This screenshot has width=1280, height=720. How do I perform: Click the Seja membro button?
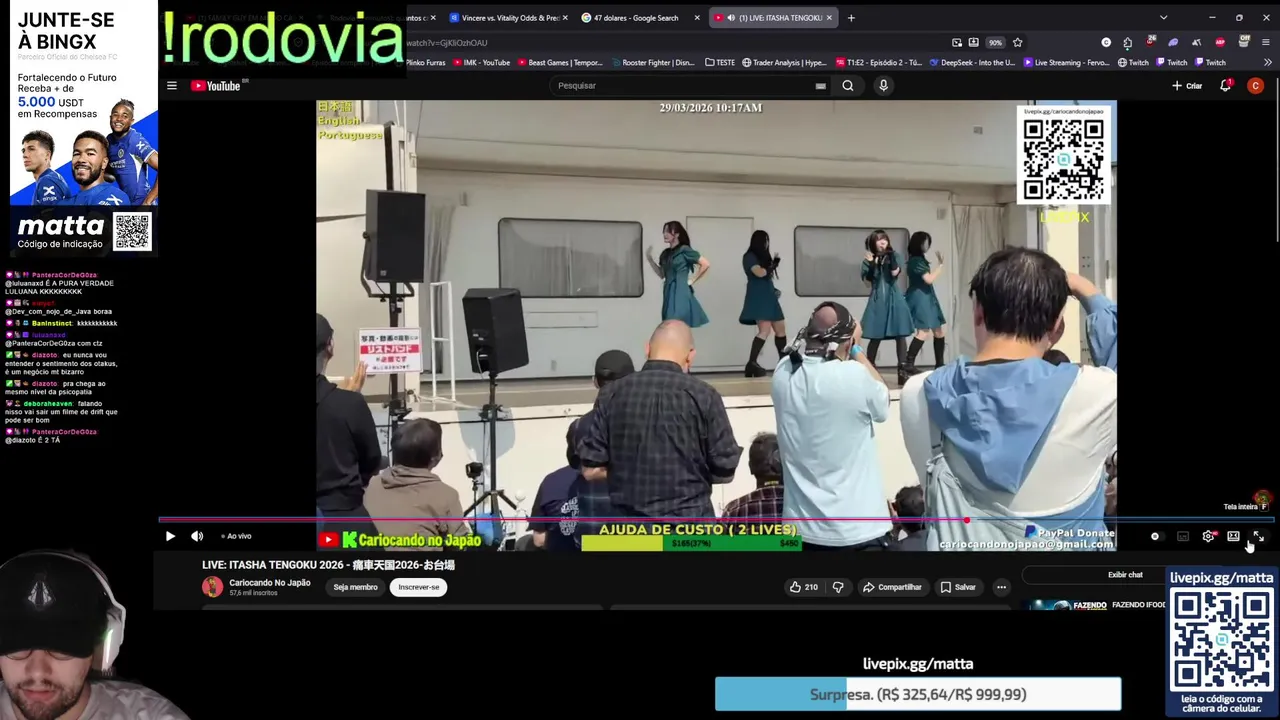[x=355, y=587]
